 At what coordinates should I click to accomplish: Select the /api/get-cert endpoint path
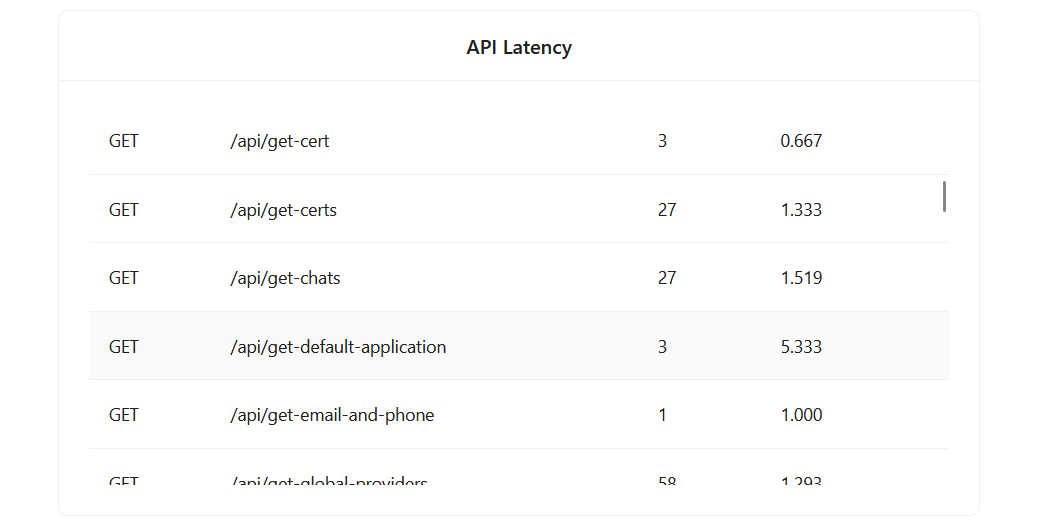coord(279,141)
